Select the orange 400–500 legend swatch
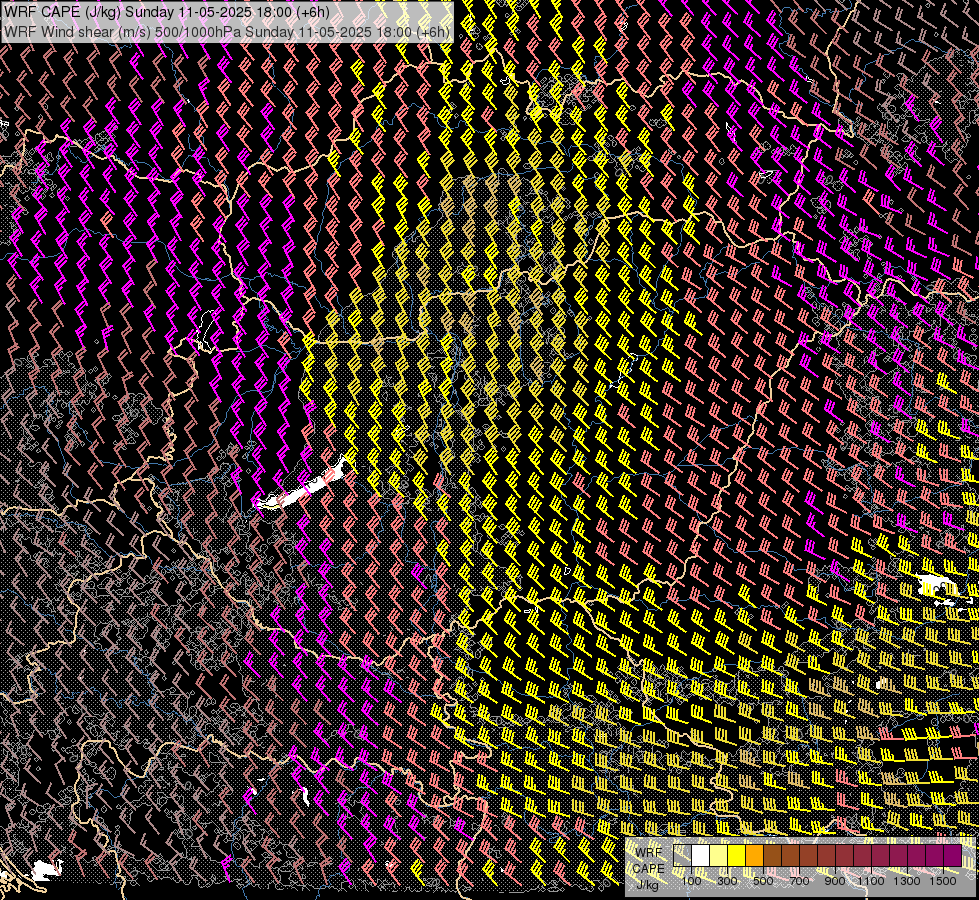 click(755, 856)
